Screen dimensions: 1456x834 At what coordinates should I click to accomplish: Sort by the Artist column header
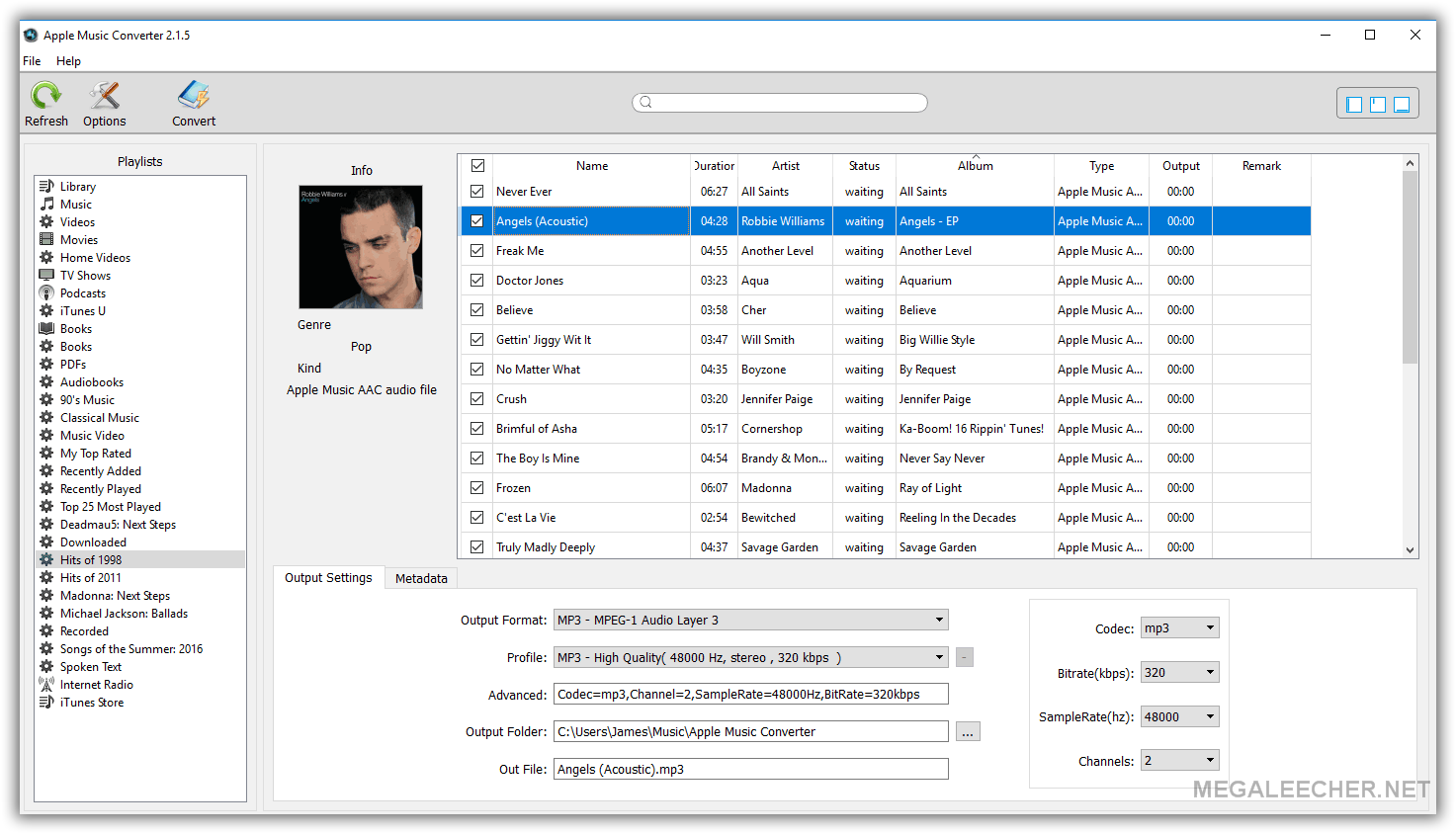786,166
